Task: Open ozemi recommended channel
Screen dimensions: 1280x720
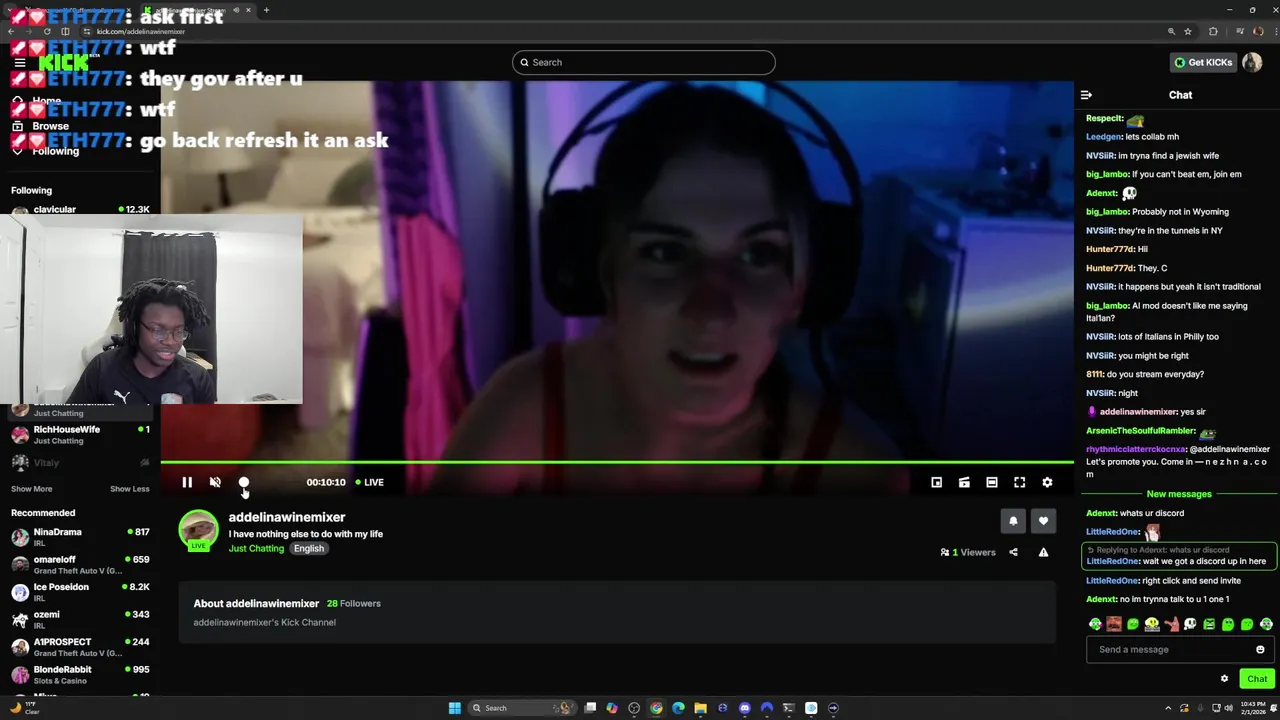Action: click(x=80, y=619)
